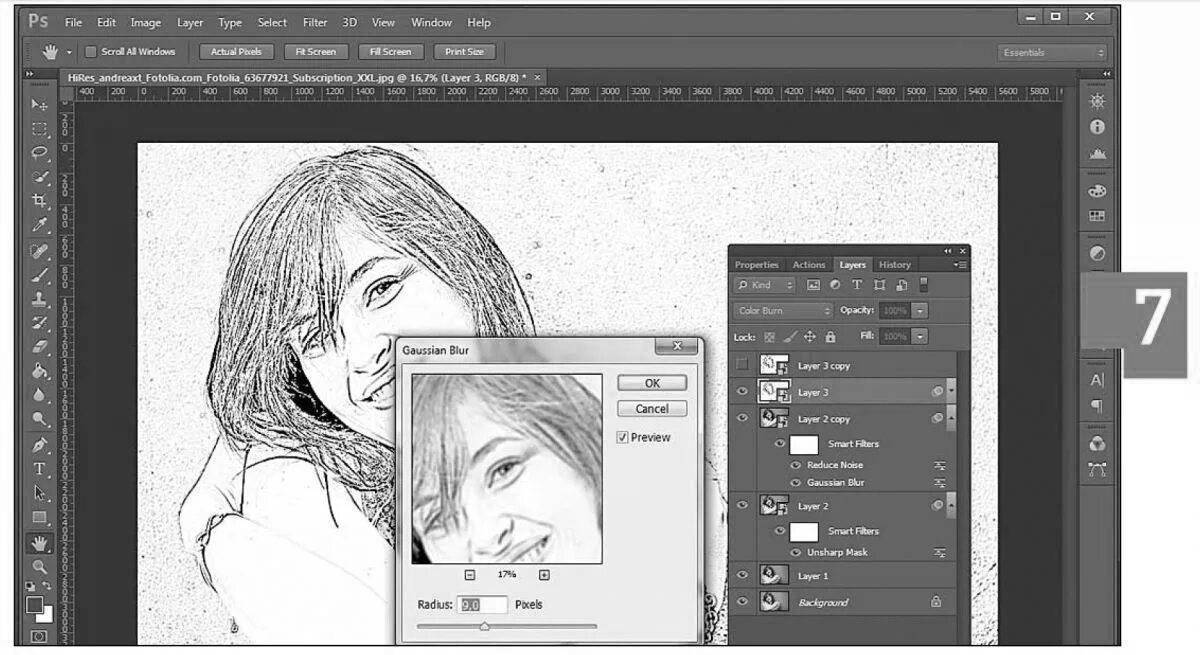Open the Filter menu
The height and width of the screenshot is (655, 1200).
(x=314, y=22)
